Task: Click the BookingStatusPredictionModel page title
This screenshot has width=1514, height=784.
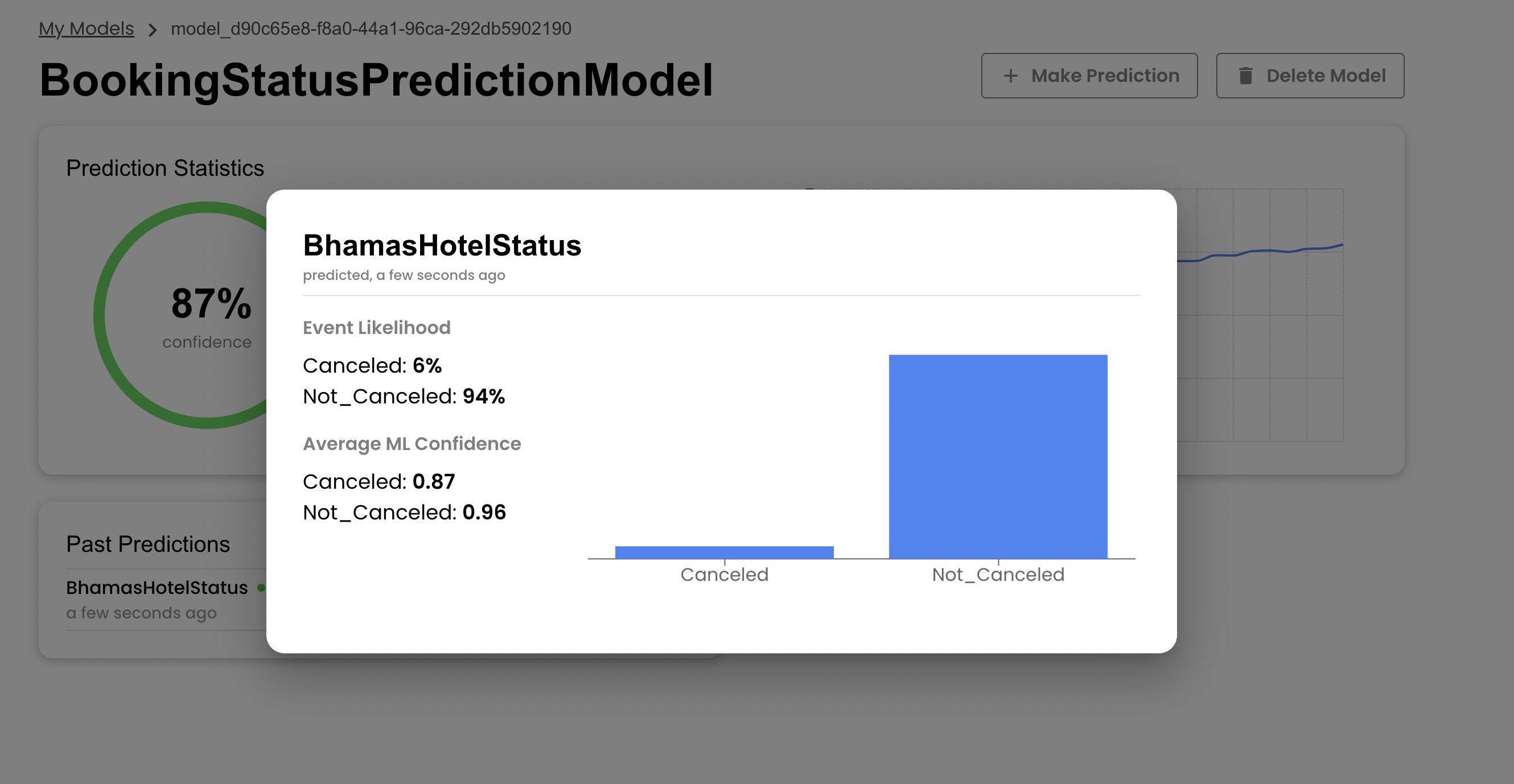Action: 376,80
